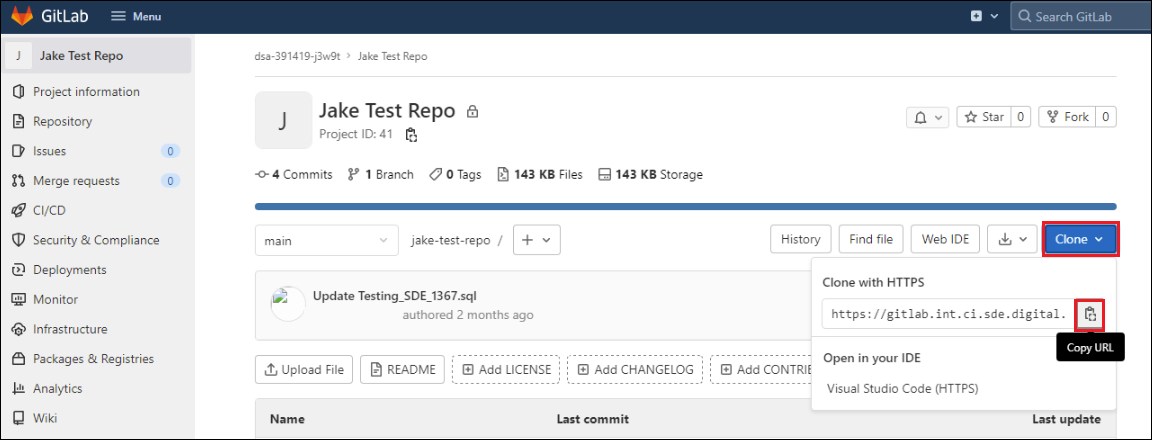The image size is (1152, 440).
Task: Click Add LICENSE button
Action: point(506,369)
